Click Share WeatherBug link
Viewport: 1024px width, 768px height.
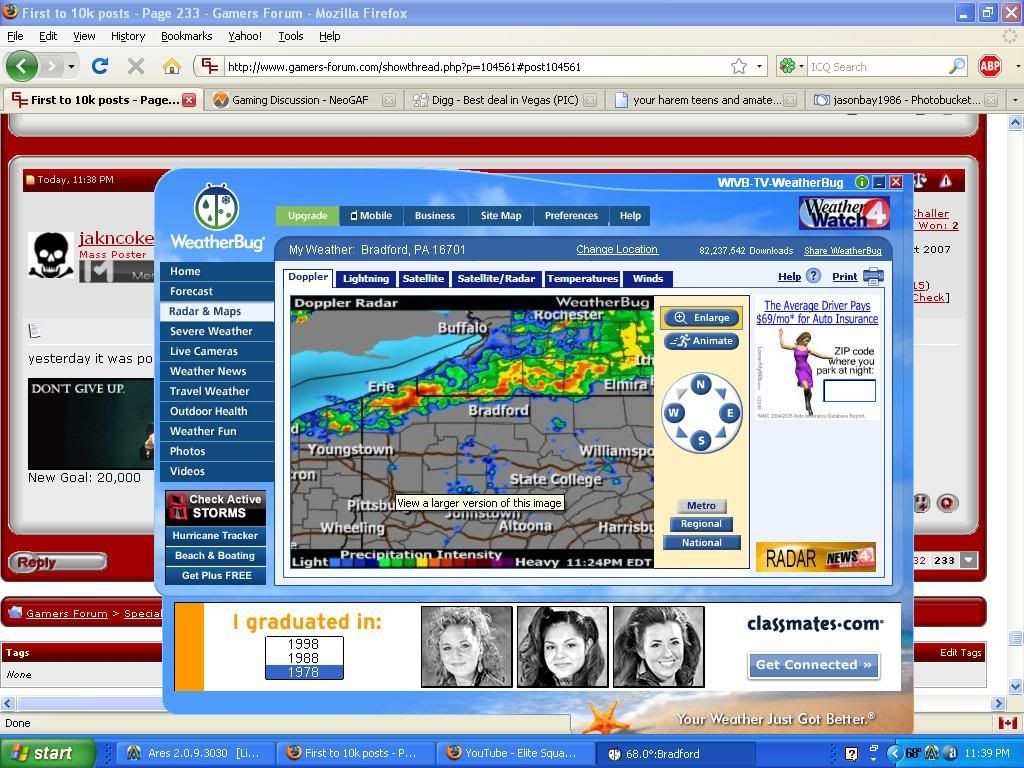coord(842,251)
